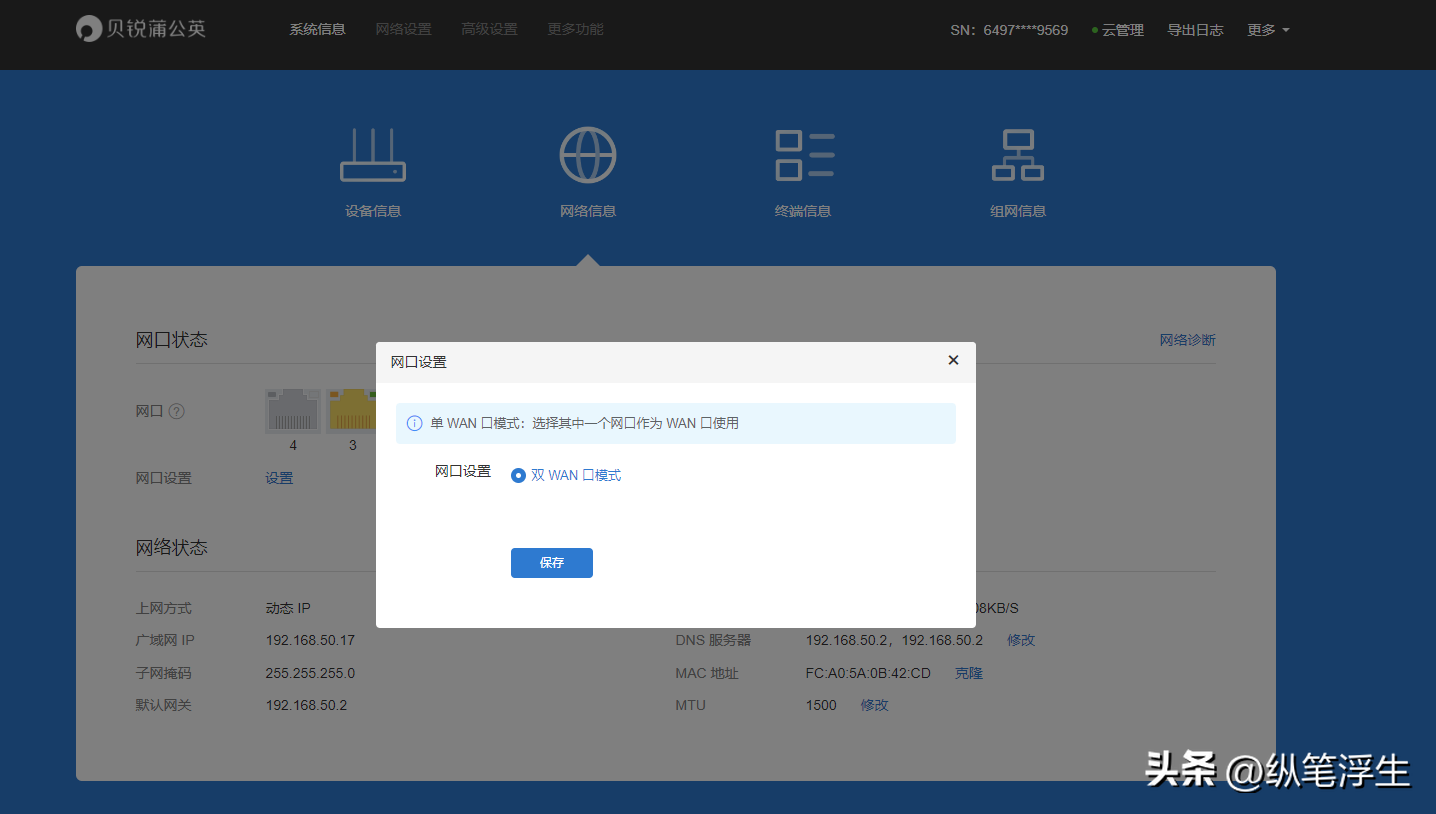Image resolution: width=1436 pixels, height=814 pixels.
Task: Switch to 网络设置 menu
Action: click(x=404, y=30)
